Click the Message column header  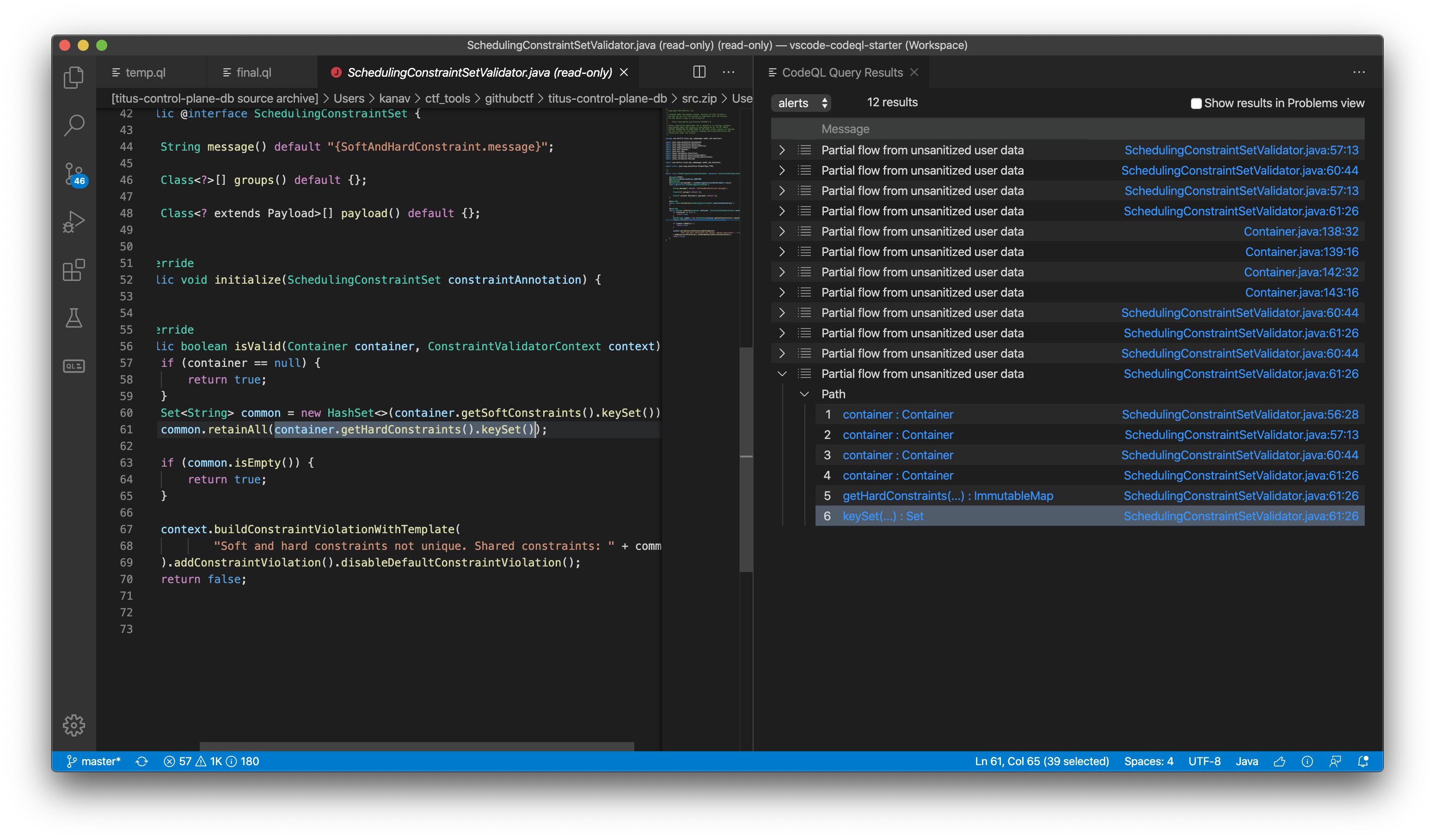tap(845, 129)
